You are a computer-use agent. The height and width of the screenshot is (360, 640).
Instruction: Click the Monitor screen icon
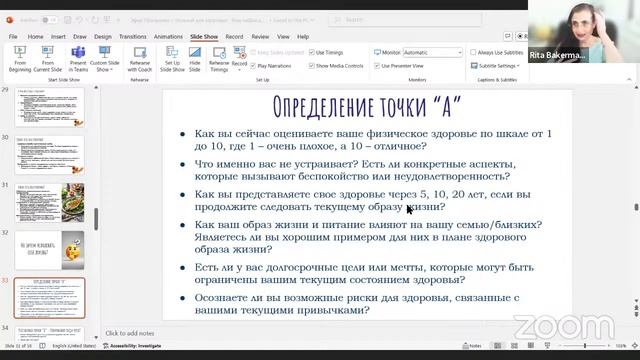click(377, 52)
